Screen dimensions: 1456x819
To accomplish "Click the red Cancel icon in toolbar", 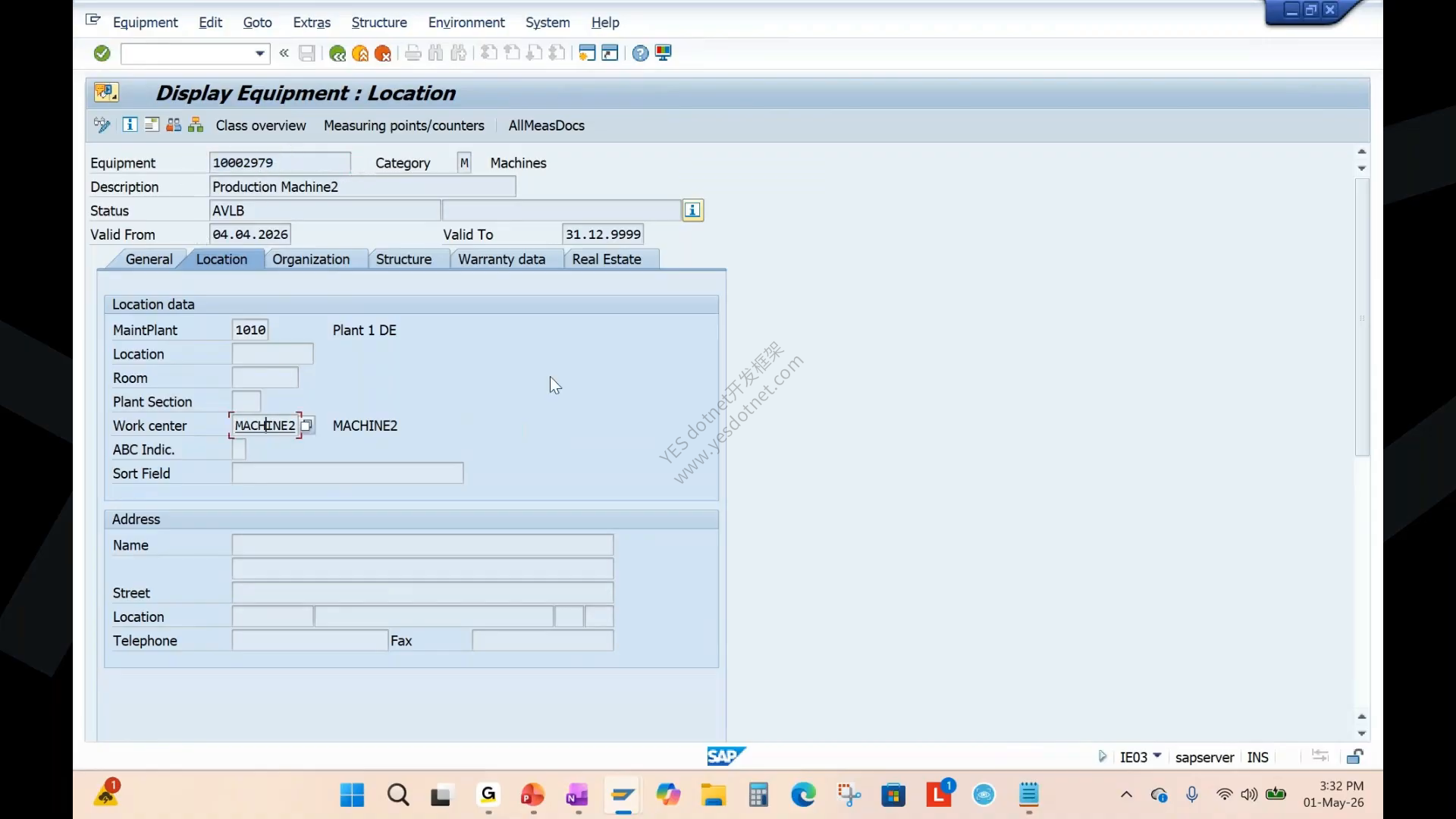I will (x=383, y=53).
